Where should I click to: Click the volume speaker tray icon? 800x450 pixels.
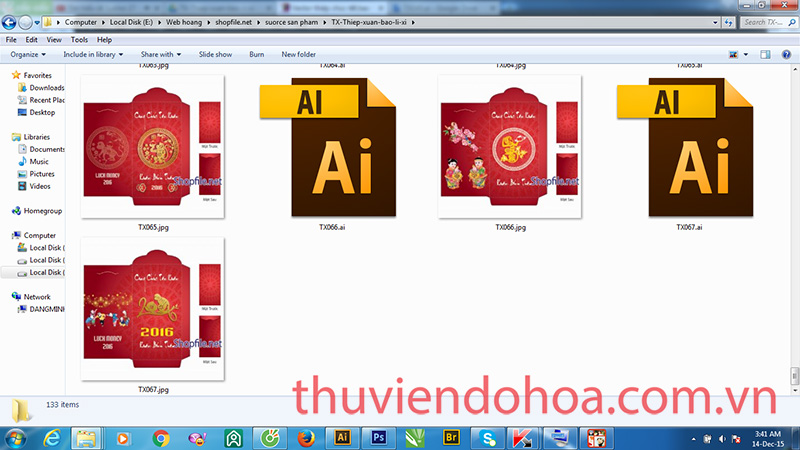tap(722, 439)
